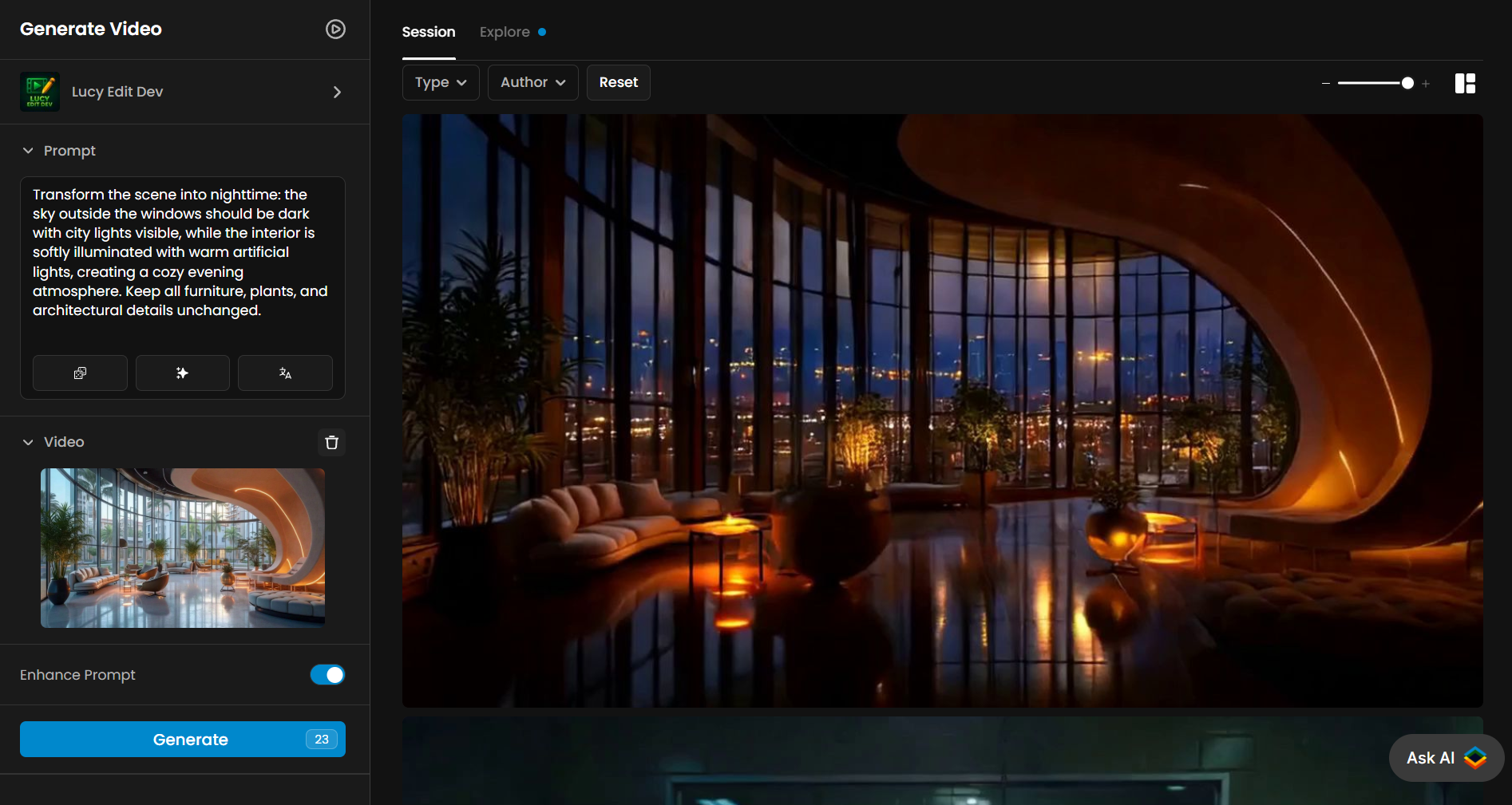Toggle the Enhance Prompt switch
1512x805 pixels.
tap(327, 675)
